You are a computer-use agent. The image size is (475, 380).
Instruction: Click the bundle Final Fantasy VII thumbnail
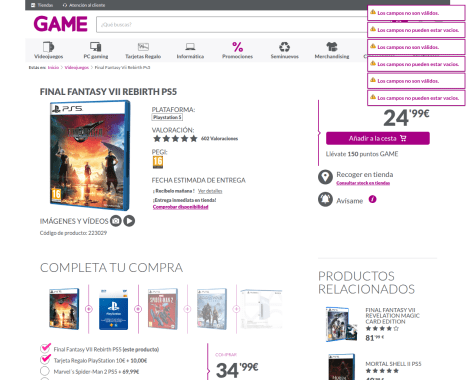(x=64, y=309)
